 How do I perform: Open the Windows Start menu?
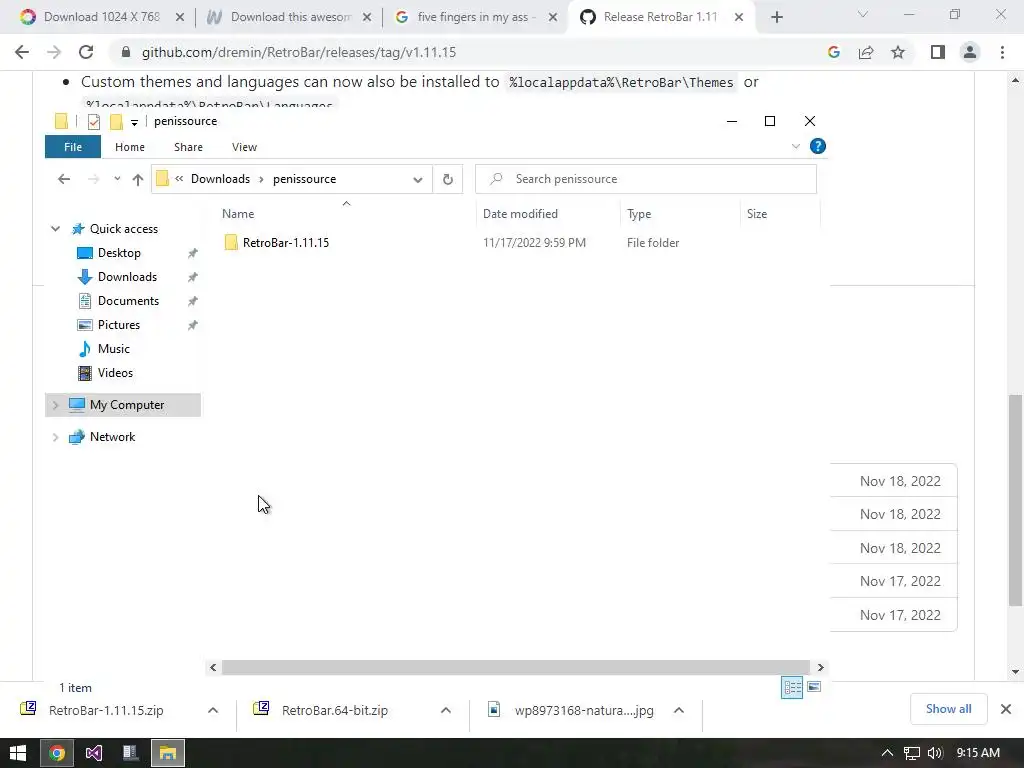point(18,753)
